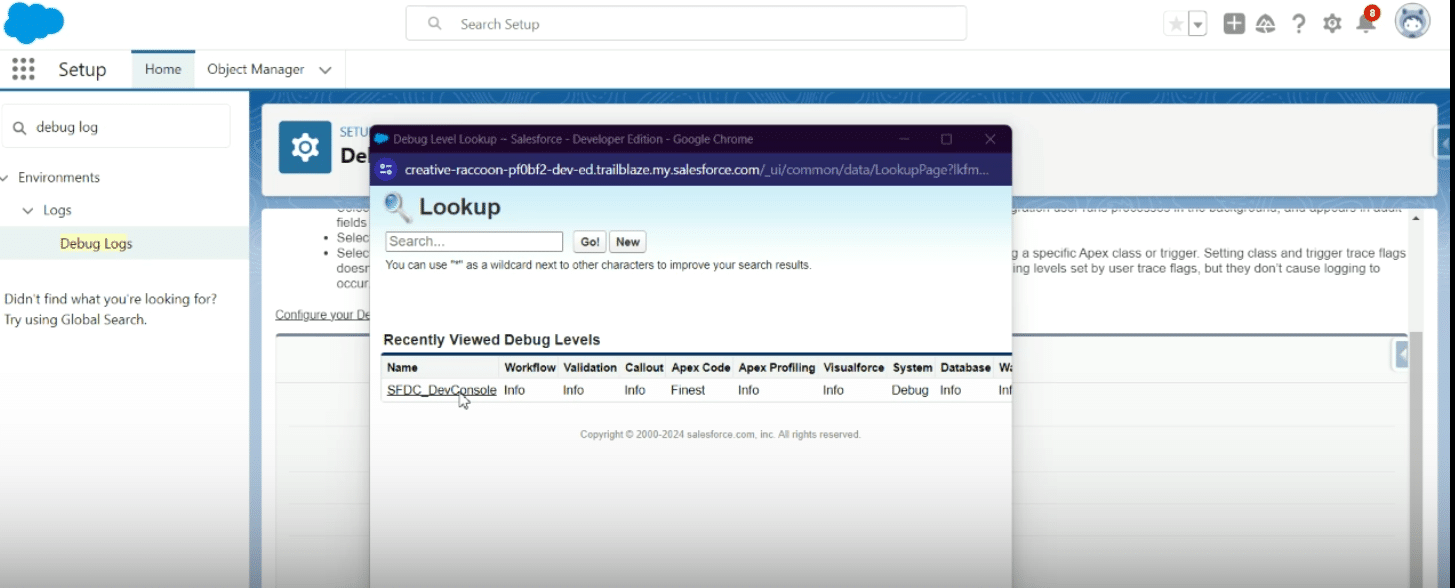
Task: Click the favorites star icon
Action: pyautogui.click(x=1175, y=24)
